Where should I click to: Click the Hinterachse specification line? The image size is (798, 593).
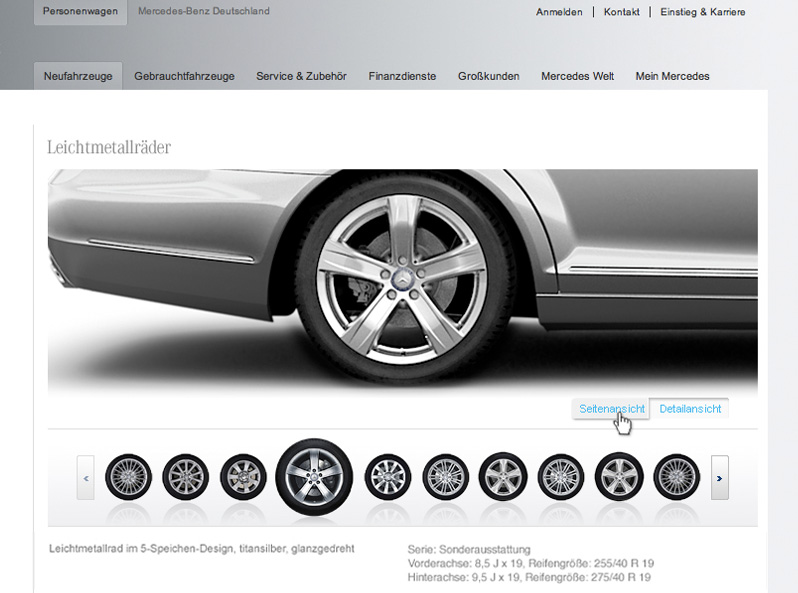coord(529,577)
